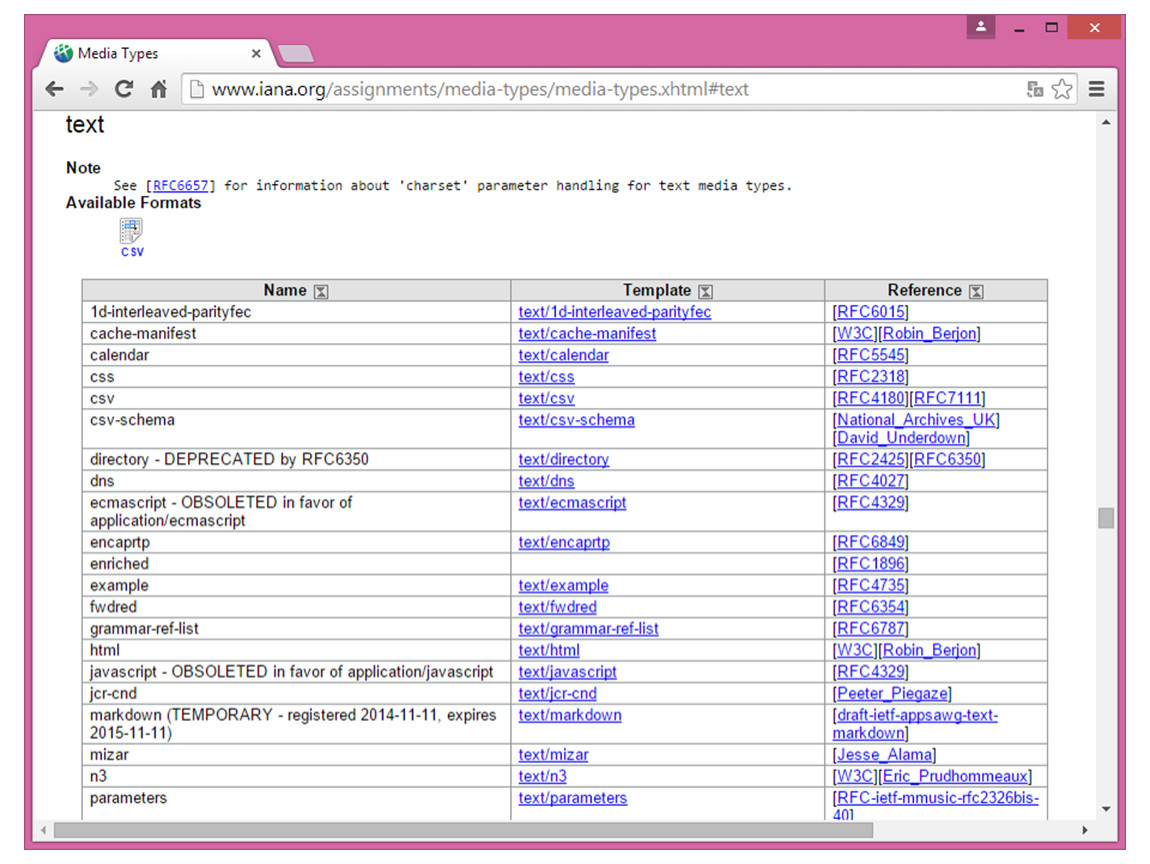Open the National_Archives_UK reference link
This screenshot has width=1150, height=864.
point(916,420)
